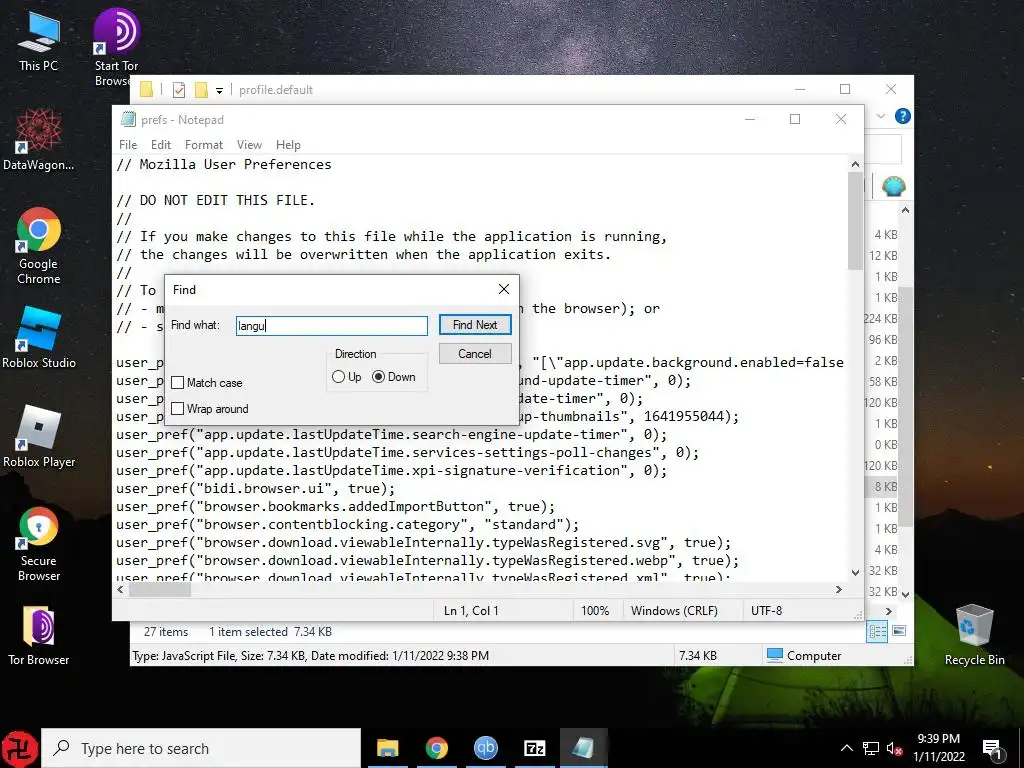Open Tor Browser folder icon on desktop
This screenshot has width=1024, height=768.
tap(39, 635)
